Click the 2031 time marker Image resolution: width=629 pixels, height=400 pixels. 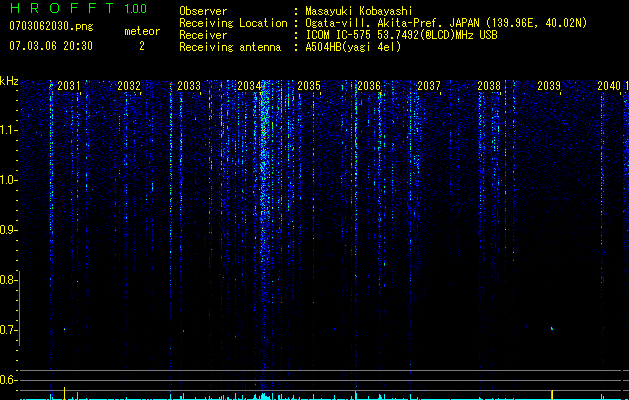(69, 86)
